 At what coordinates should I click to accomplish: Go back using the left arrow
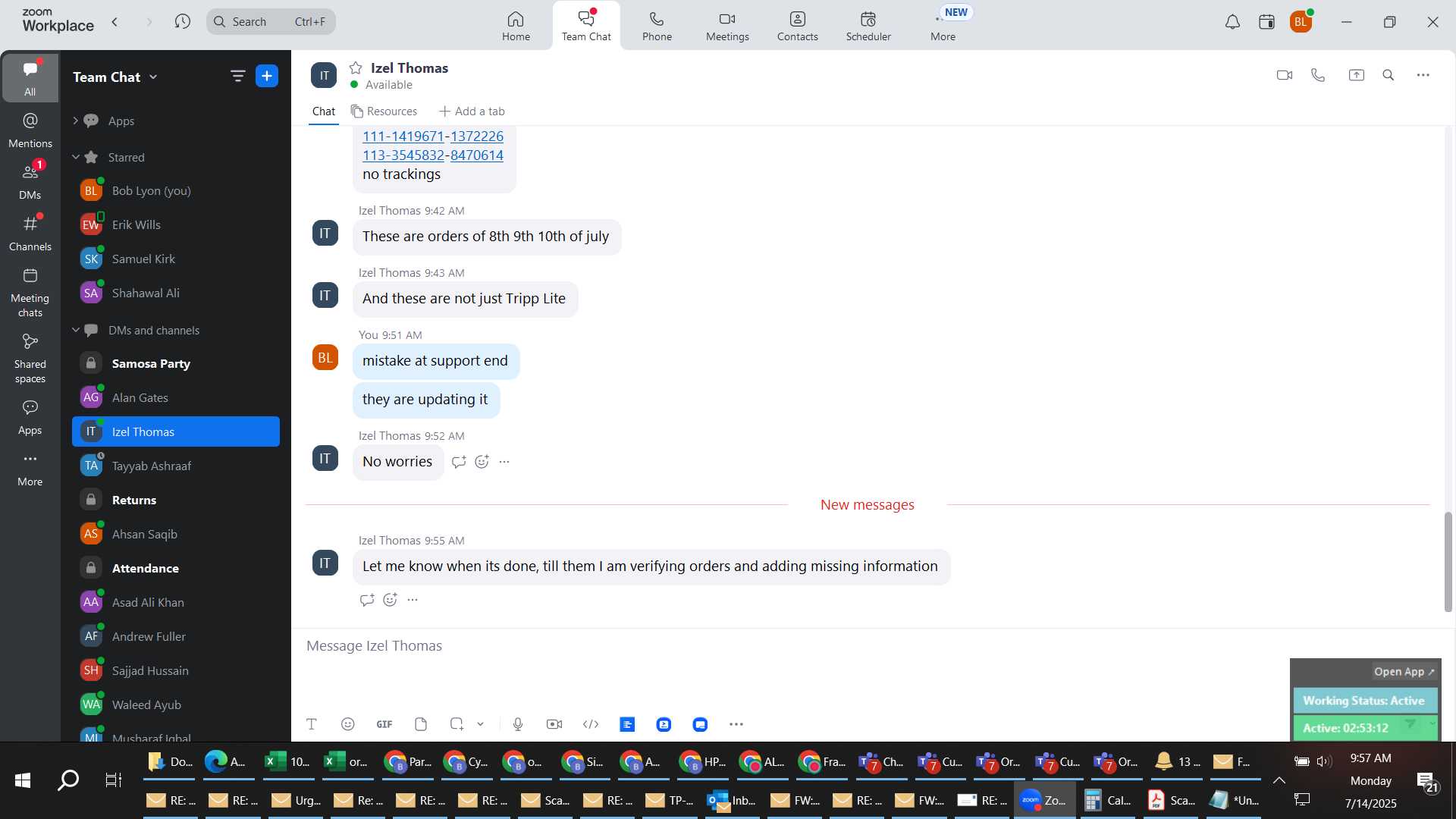tap(115, 22)
